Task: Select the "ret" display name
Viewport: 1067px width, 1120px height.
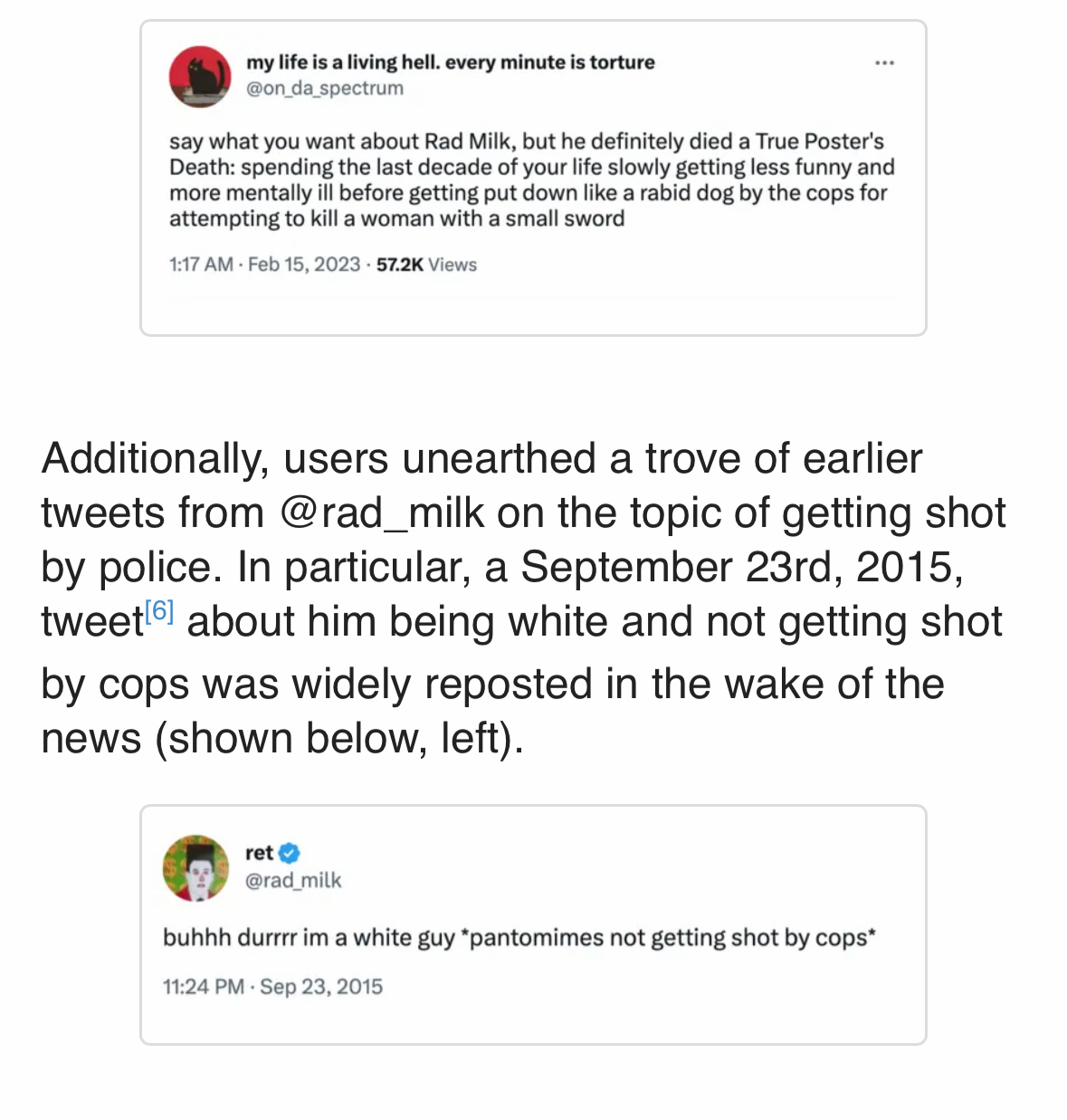Action: click(x=259, y=853)
